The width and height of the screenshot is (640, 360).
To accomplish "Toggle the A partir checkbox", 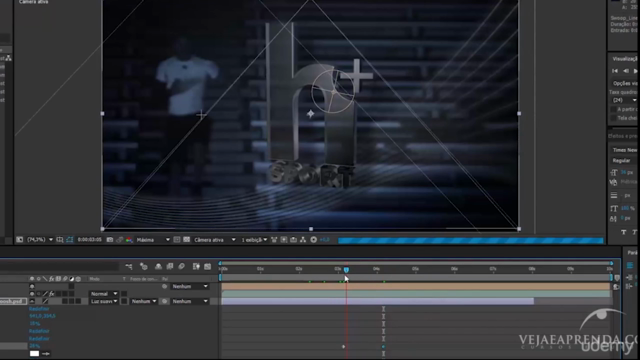I will [613, 109].
